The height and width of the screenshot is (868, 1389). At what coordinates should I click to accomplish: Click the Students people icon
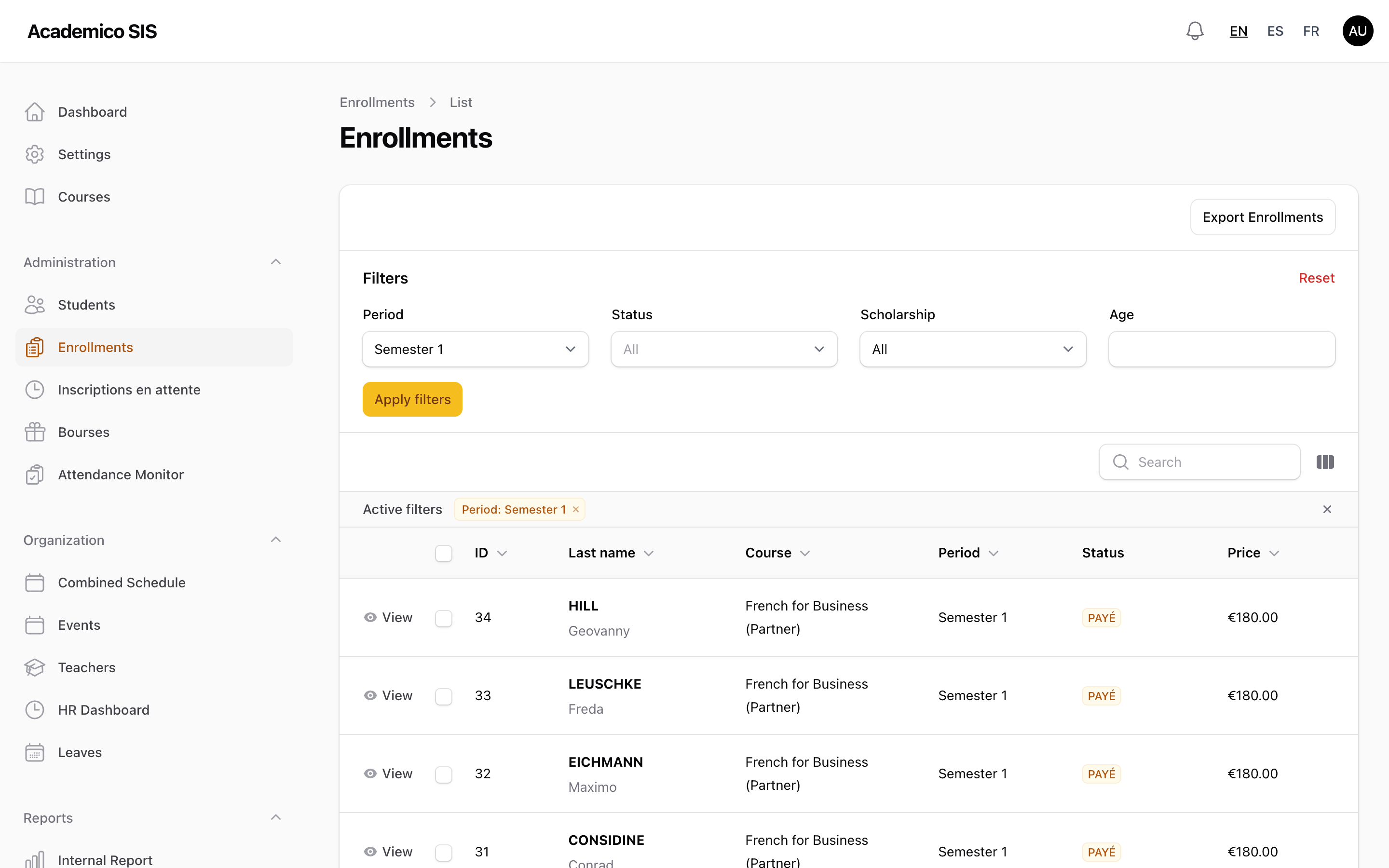click(35, 305)
